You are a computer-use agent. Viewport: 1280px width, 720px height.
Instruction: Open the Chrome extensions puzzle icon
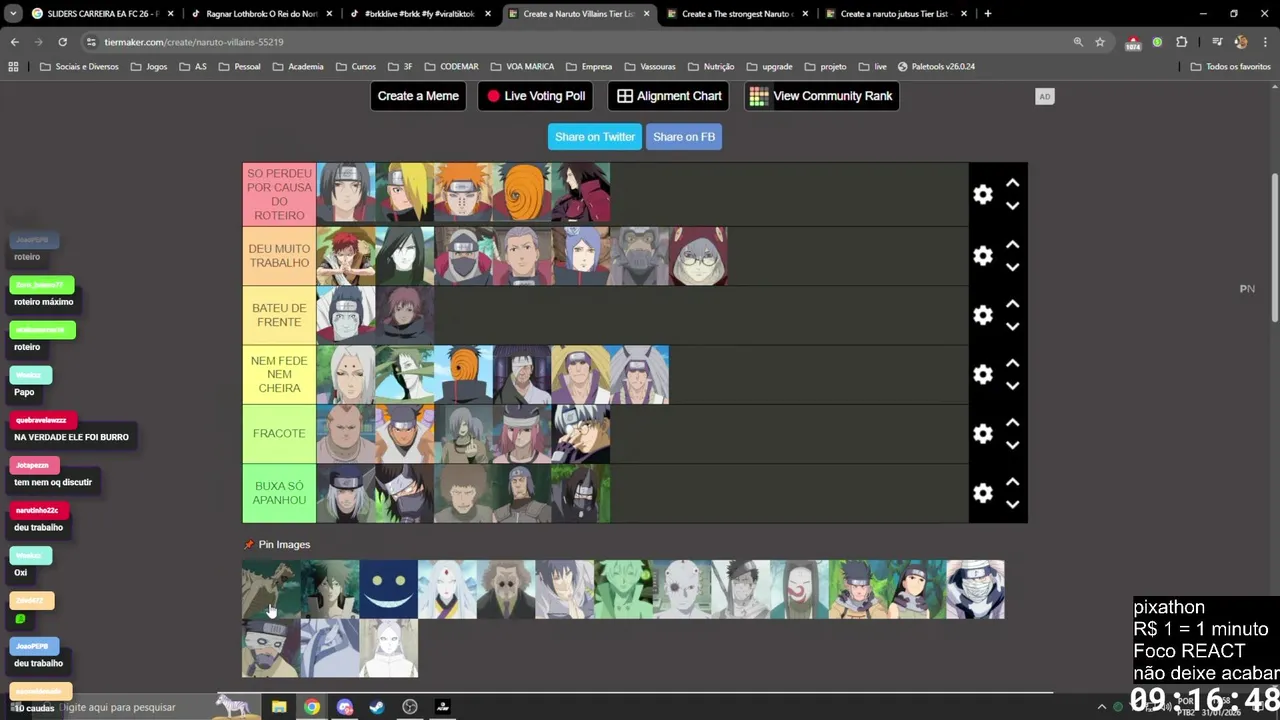1182,42
